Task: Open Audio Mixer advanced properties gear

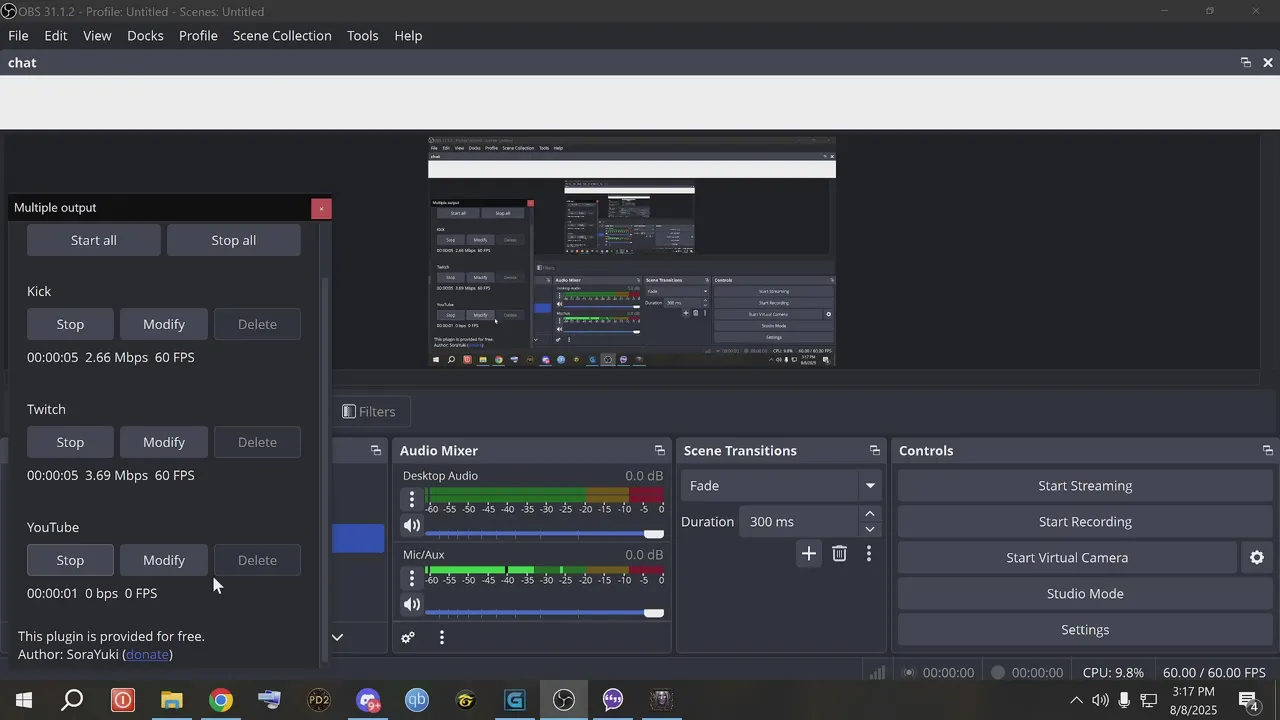Action: click(408, 637)
